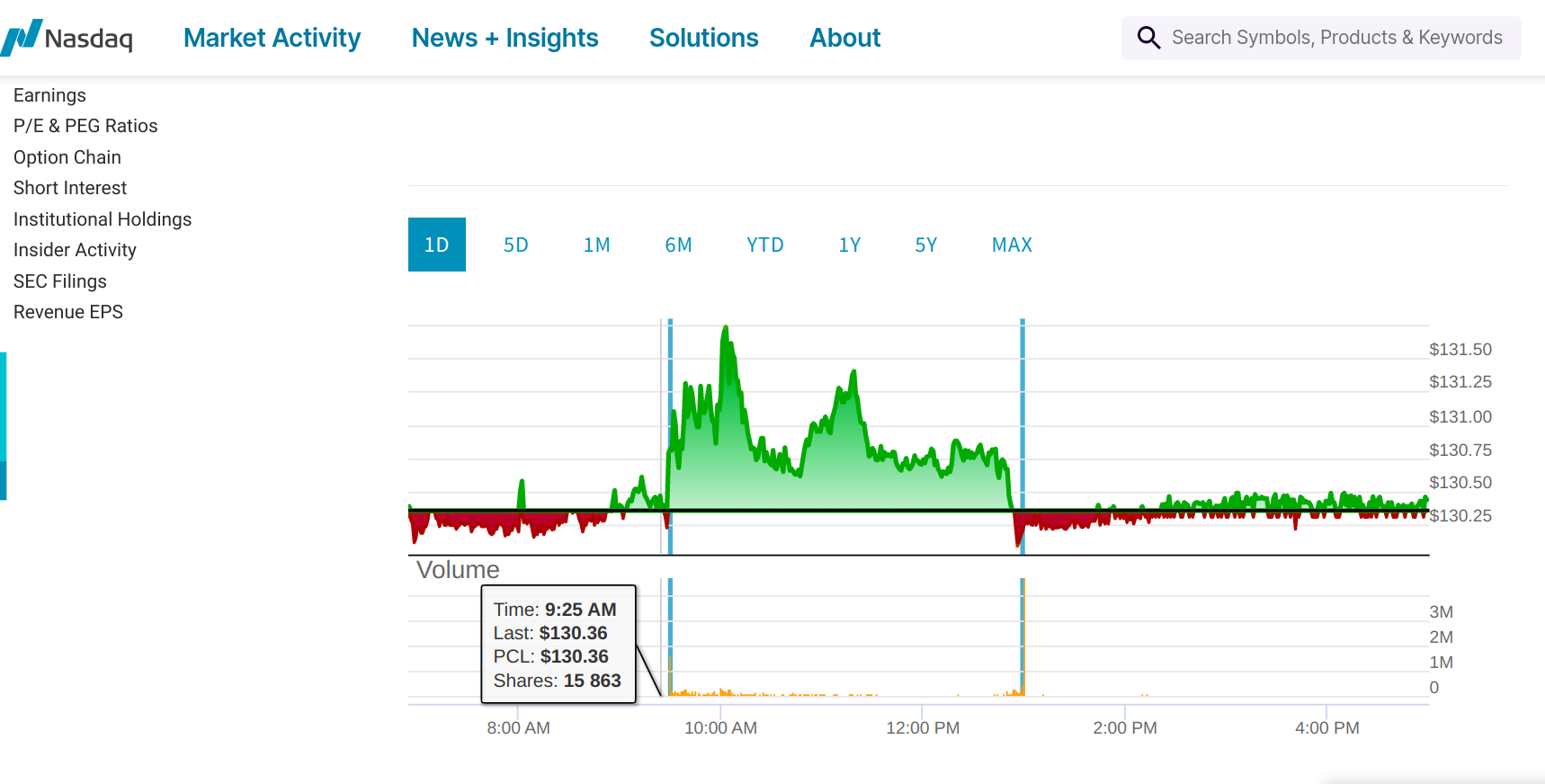Show the 1M chart range
This screenshot has height=784, width=1545.
coord(596,245)
